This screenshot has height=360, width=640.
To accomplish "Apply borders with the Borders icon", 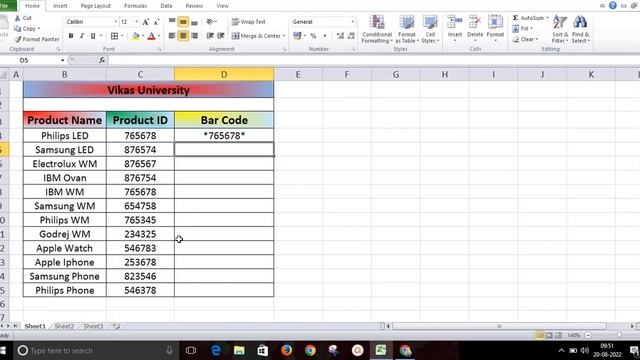I will click(115, 36).
